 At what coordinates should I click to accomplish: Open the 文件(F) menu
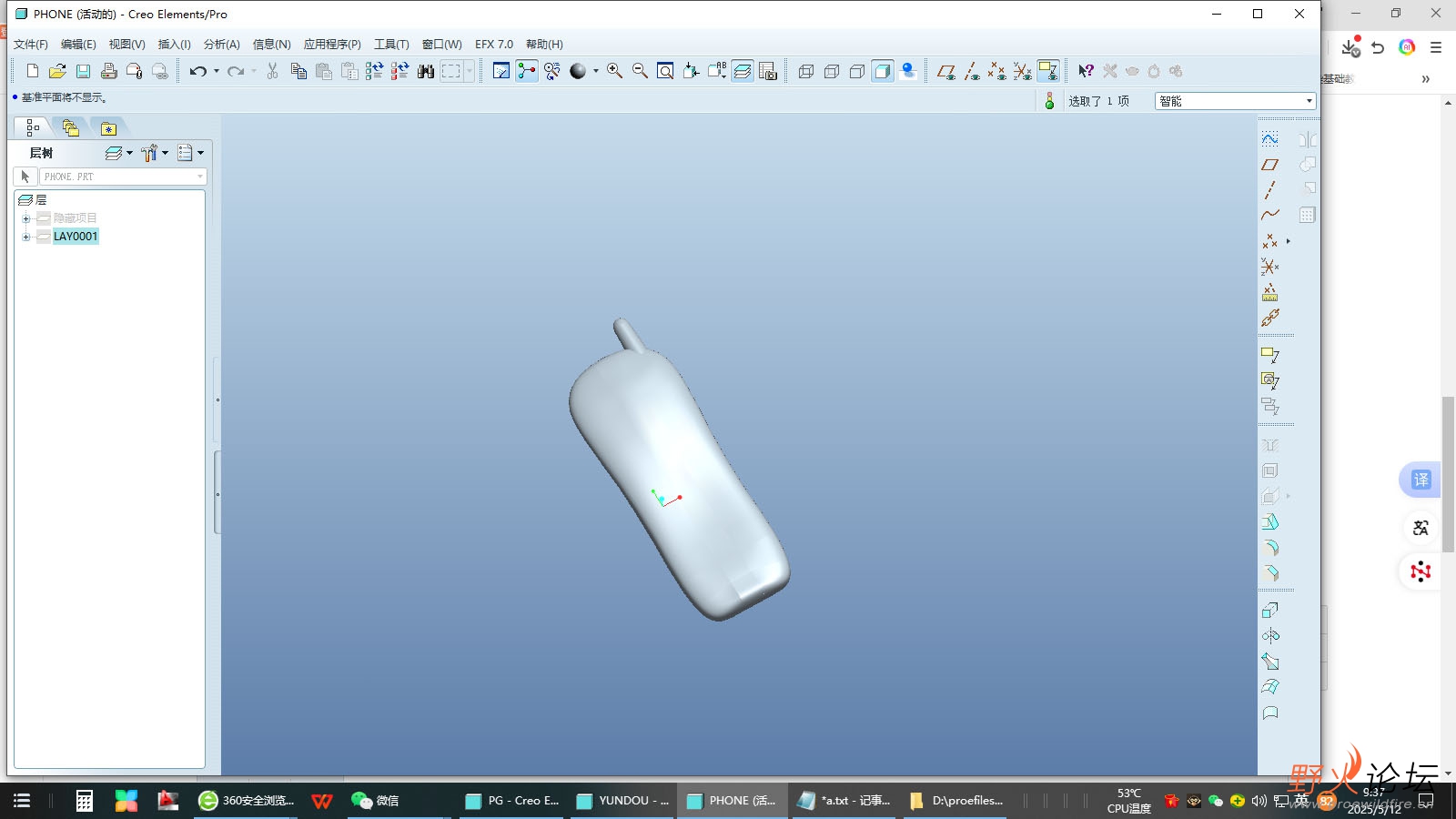click(31, 44)
